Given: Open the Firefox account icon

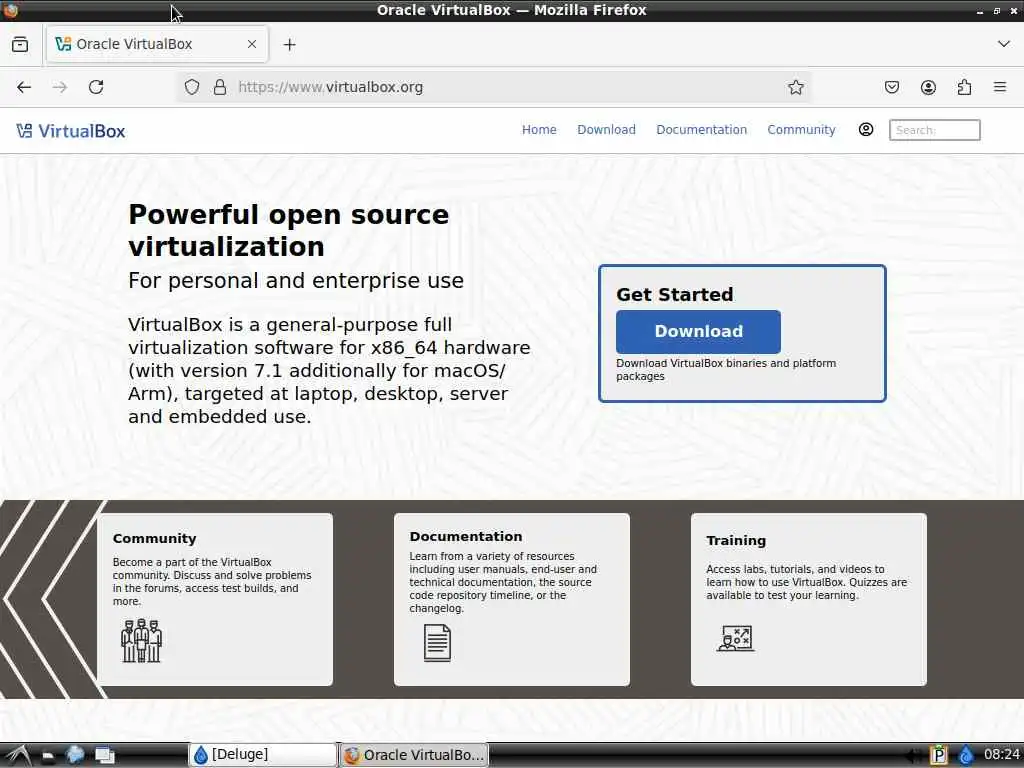Looking at the screenshot, I should tap(928, 87).
